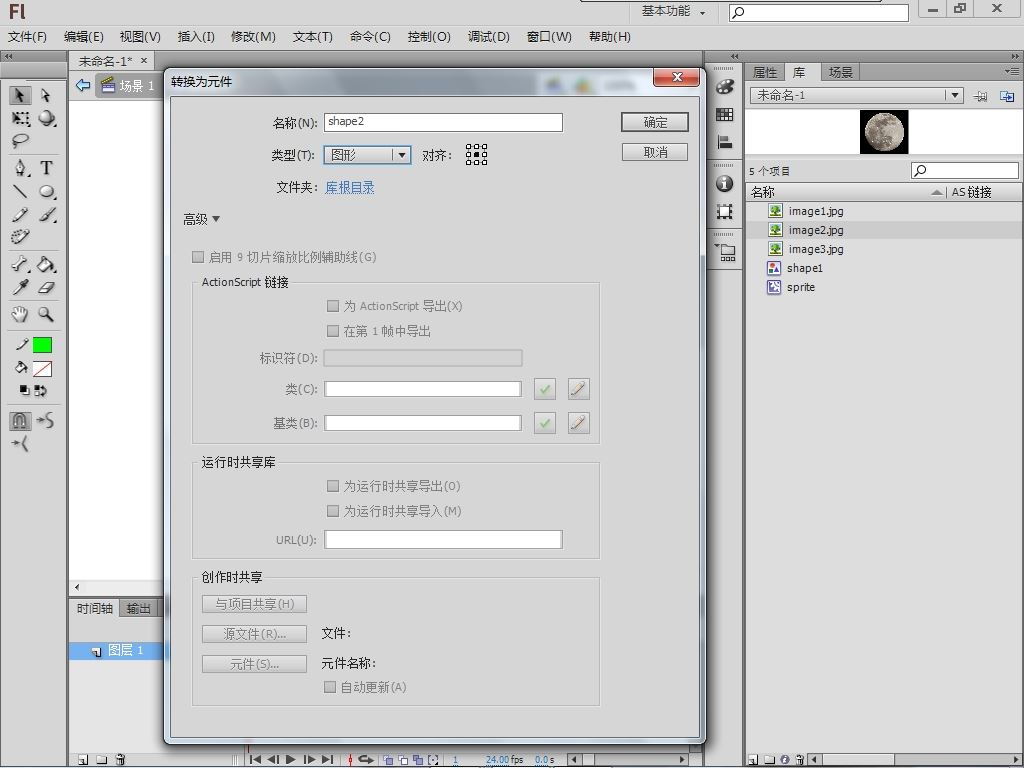1024x768 pixels.
Task: Toggle onion skin button in timeline
Action: 389,760
